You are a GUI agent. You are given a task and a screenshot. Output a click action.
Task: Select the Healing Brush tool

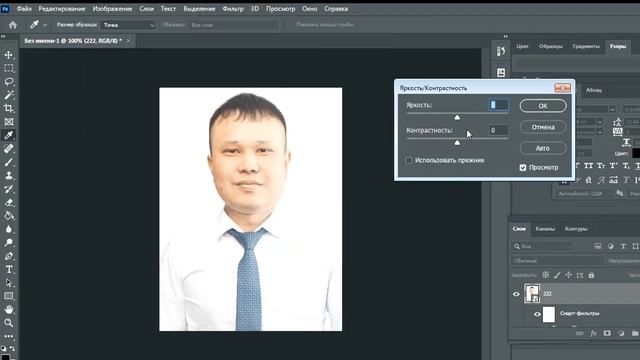[9, 149]
